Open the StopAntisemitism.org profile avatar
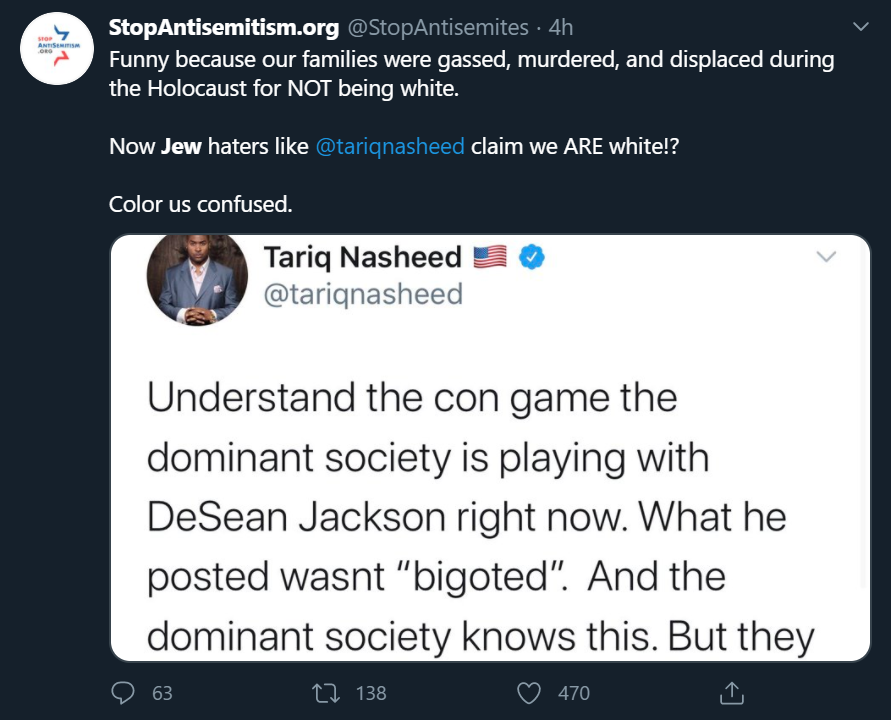Image resolution: width=891 pixels, height=720 pixels. point(57,49)
